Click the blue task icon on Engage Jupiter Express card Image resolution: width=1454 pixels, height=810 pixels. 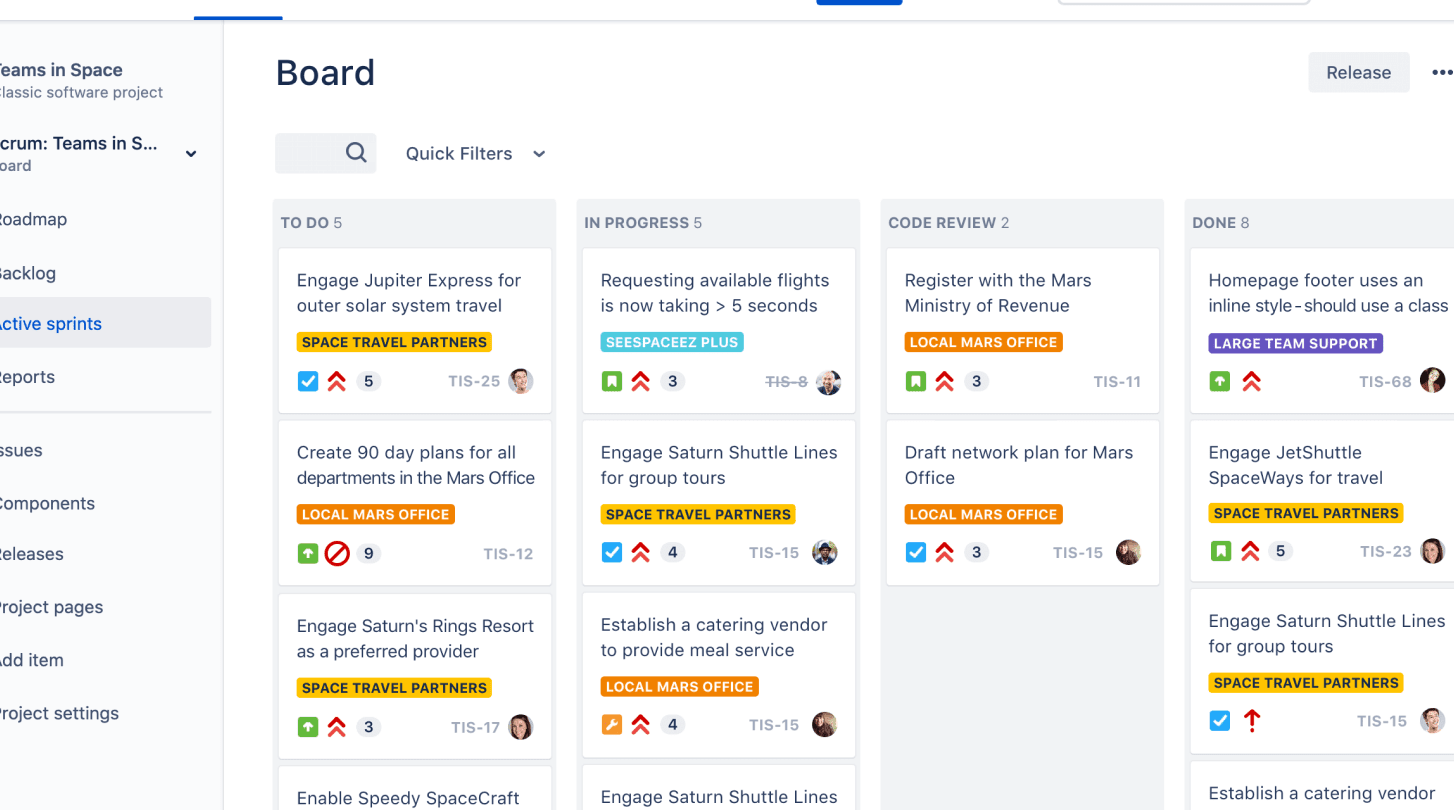308,381
